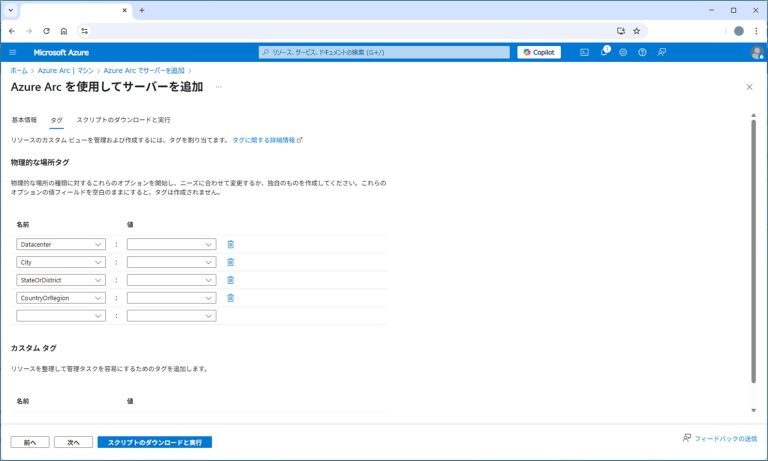The image size is (768, 461).
Task: Open the Azure portal hamburger menu
Action: coord(13,52)
